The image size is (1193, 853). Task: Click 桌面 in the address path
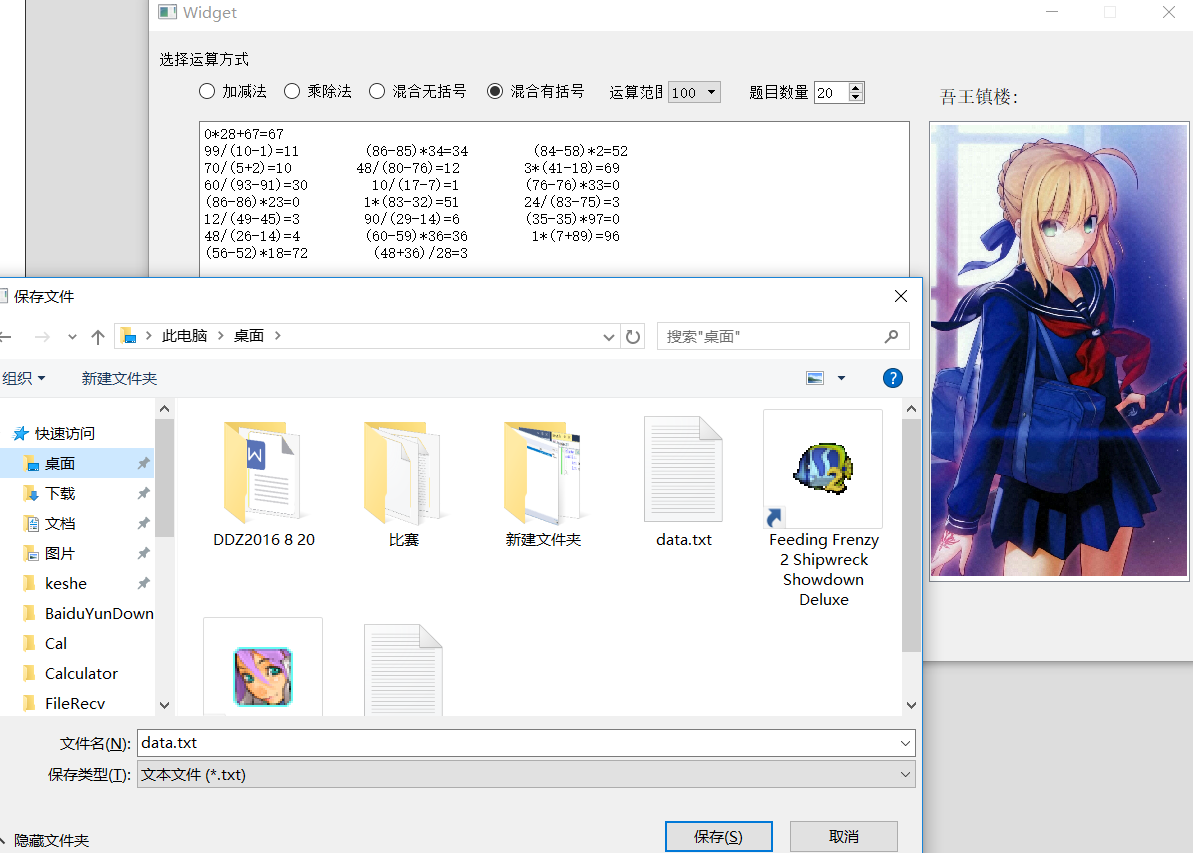tap(249, 336)
